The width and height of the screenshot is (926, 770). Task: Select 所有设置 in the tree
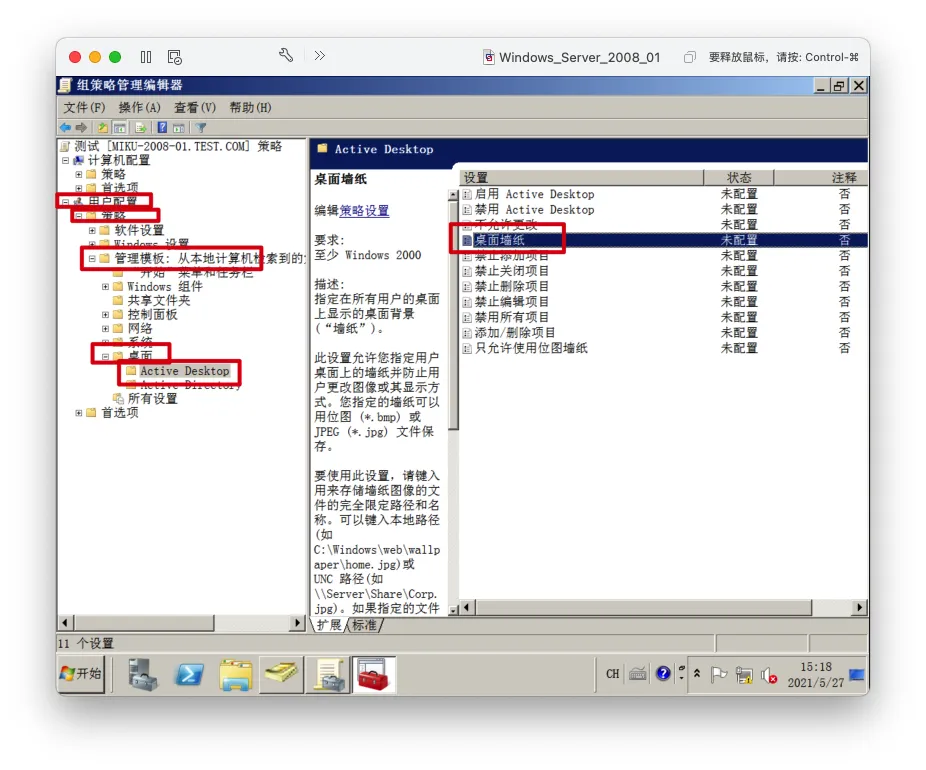pyautogui.click(x=152, y=399)
